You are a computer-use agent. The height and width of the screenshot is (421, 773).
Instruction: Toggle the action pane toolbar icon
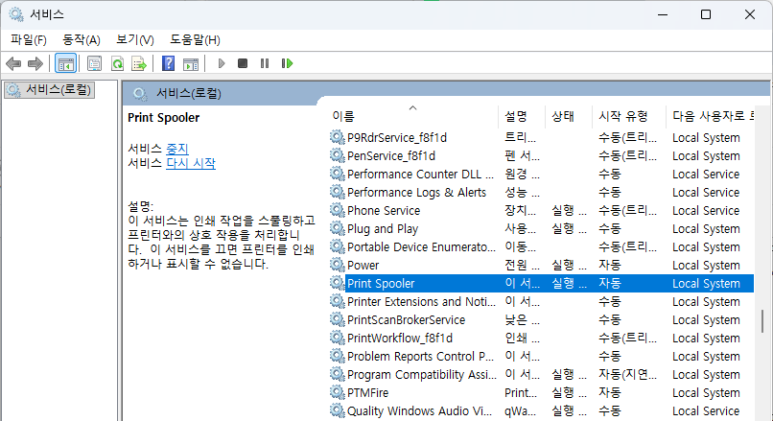point(191,64)
